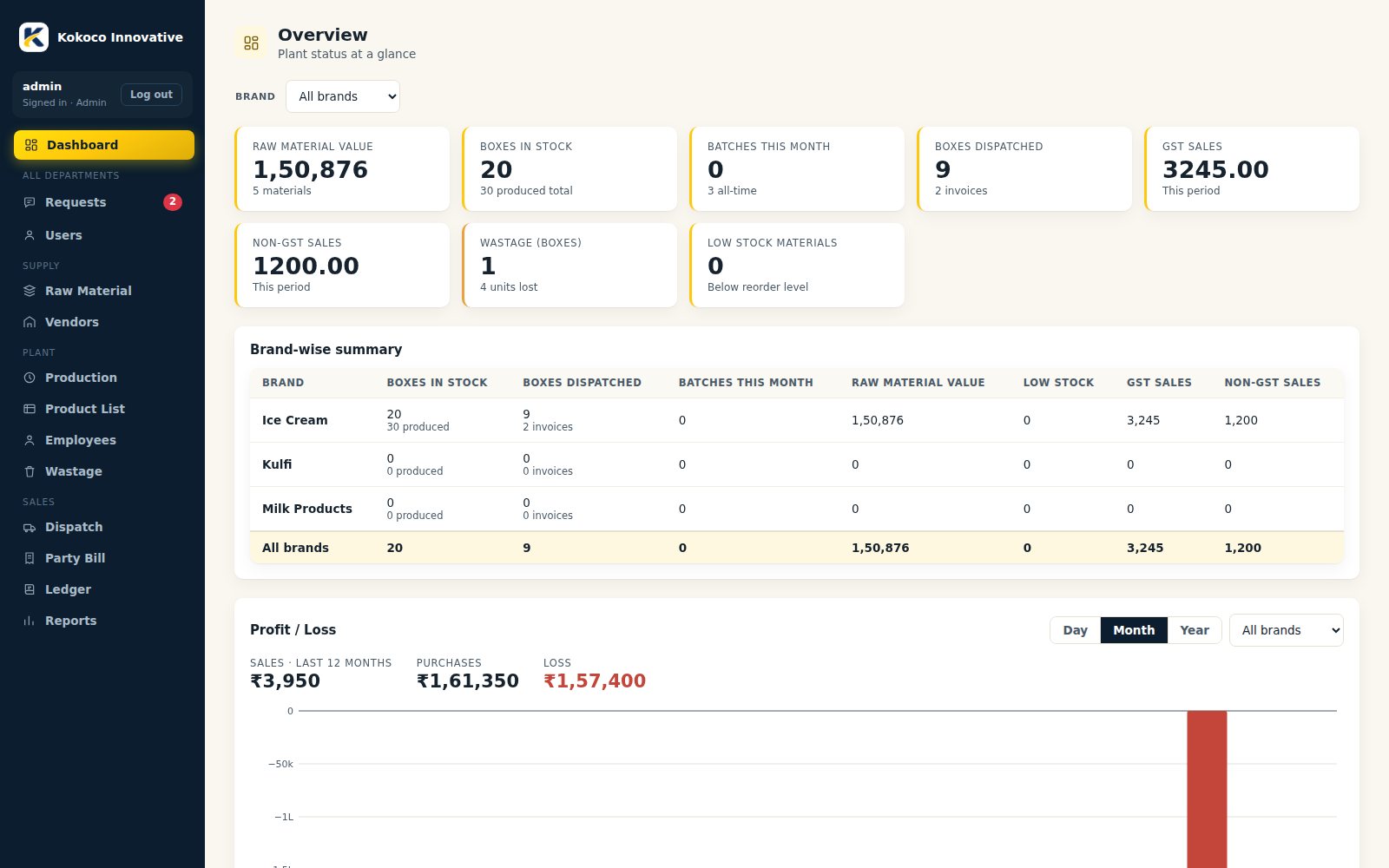Click the Employees person icon
The height and width of the screenshot is (868, 1389).
[x=30, y=440]
